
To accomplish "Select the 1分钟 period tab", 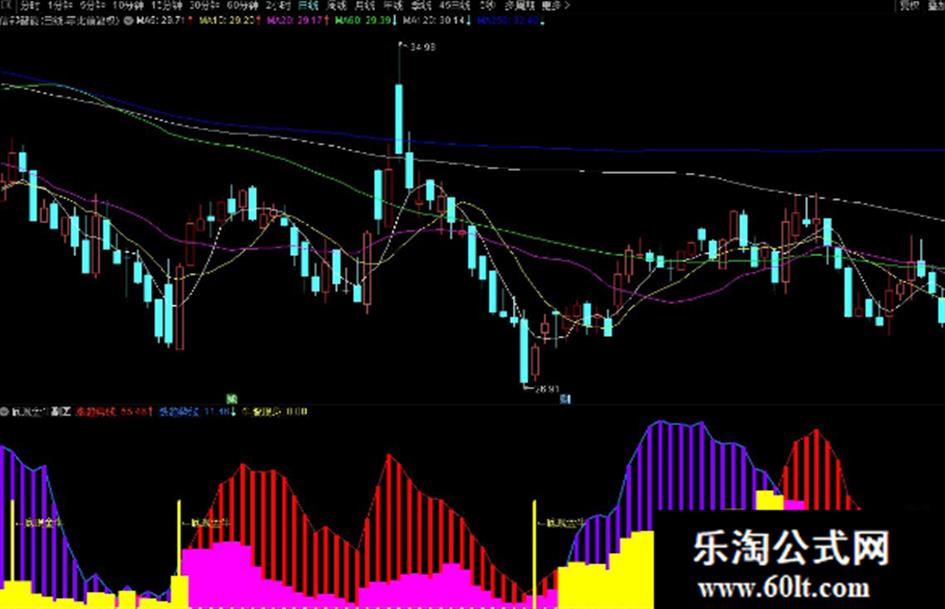I will 59,5.
